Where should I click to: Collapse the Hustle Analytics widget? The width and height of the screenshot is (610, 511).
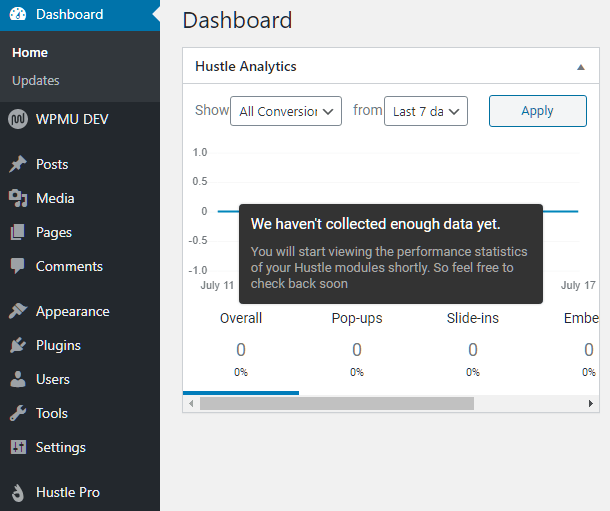tap(580, 67)
